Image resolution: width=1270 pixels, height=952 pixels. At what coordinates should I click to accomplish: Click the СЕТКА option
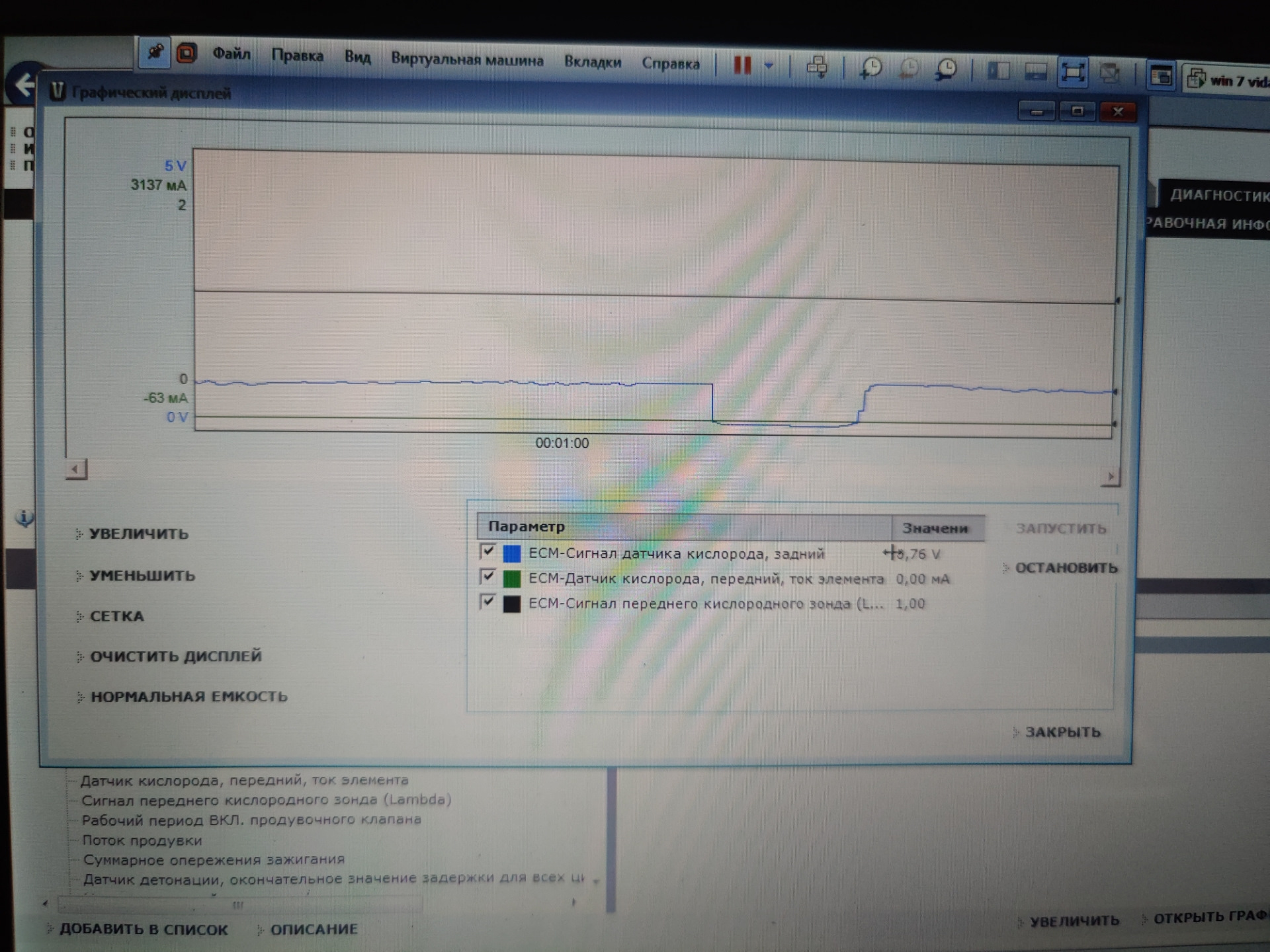point(116,616)
